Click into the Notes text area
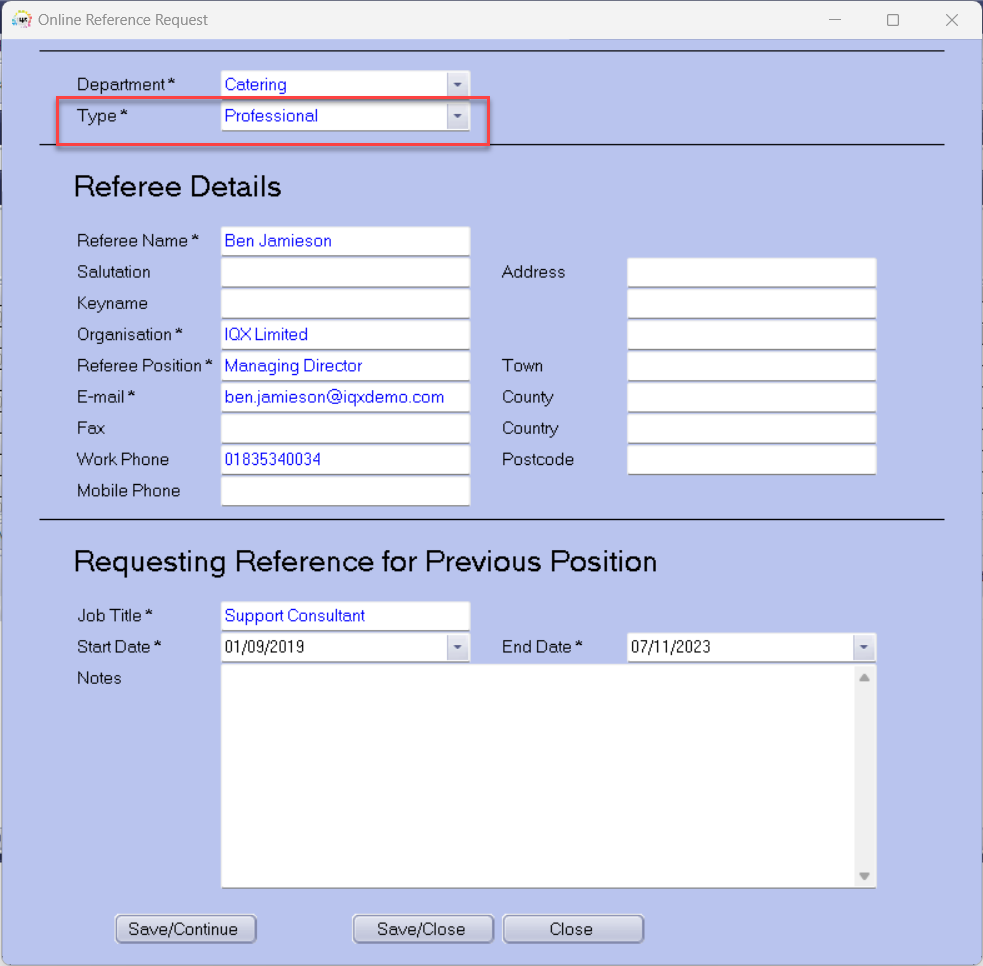 coord(538,776)
